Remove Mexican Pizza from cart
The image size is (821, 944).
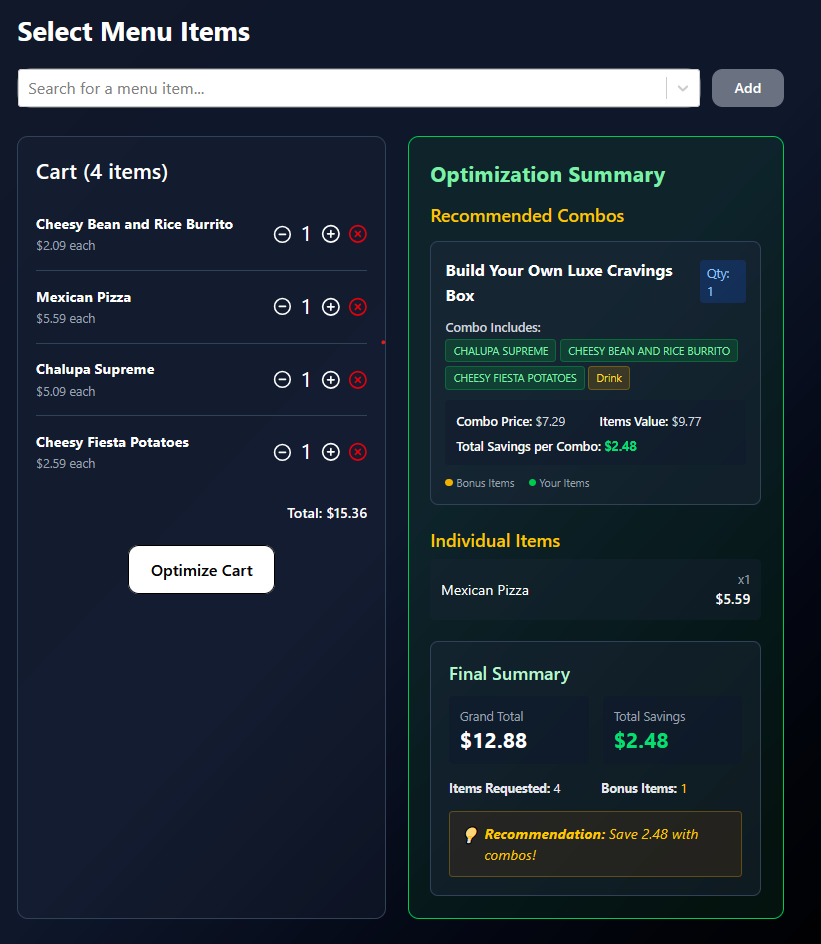[358, 307]
